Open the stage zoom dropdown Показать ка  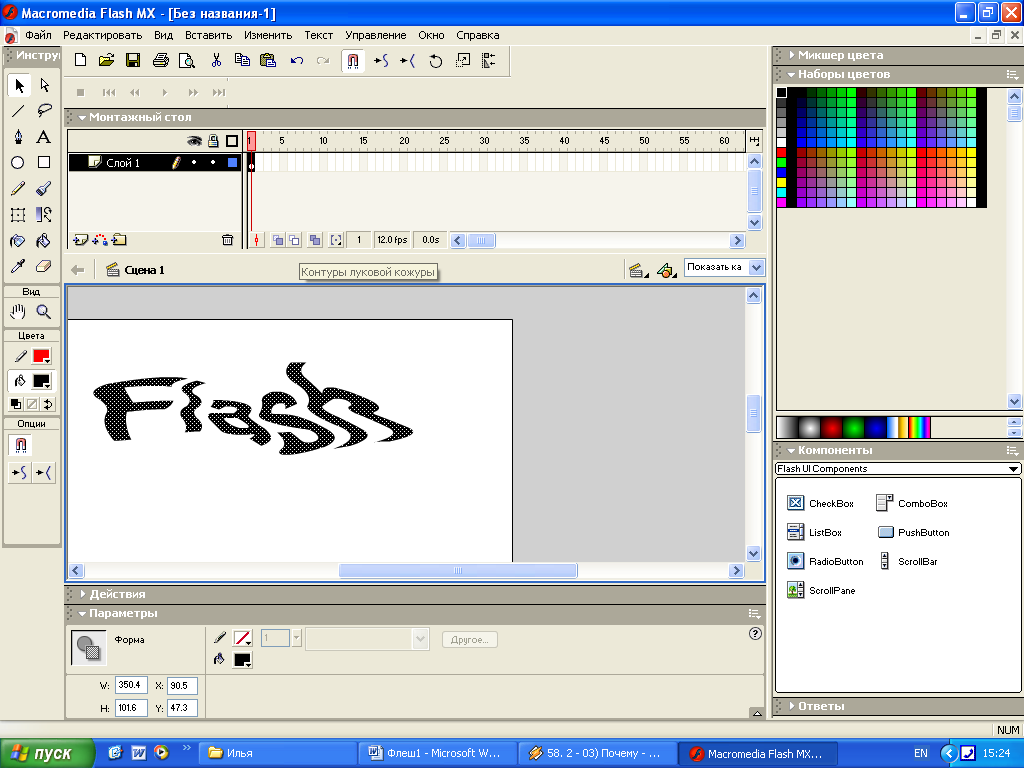(x=724, y=267)
